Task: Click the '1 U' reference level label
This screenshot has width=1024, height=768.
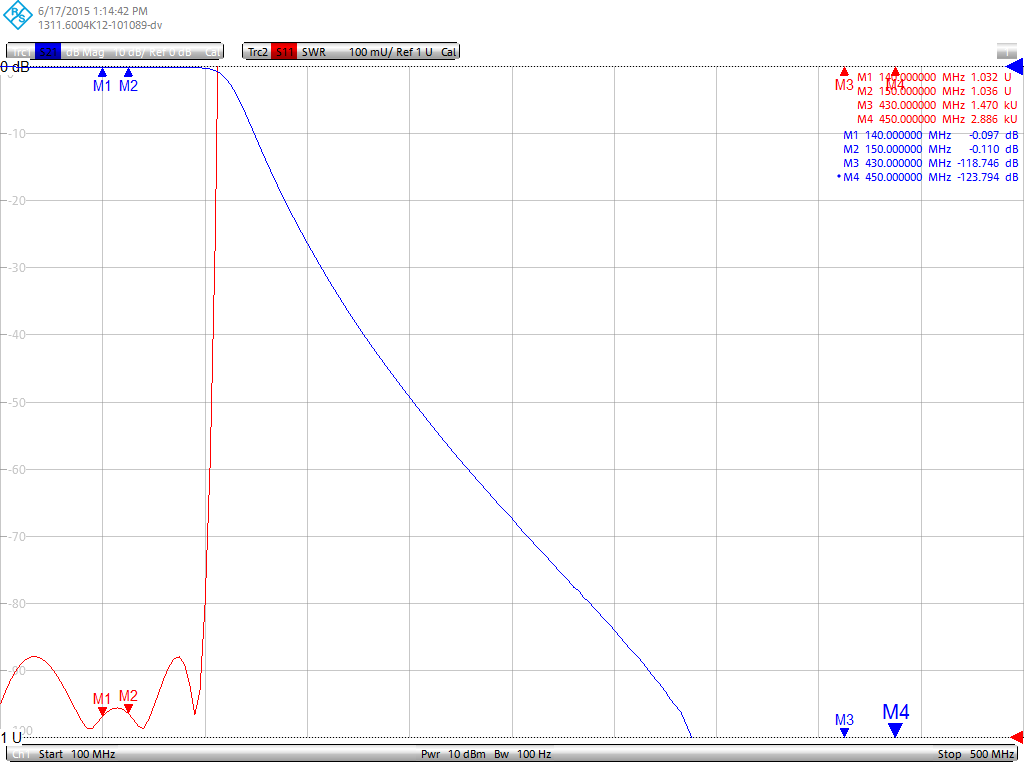Action: pos(11,737)
